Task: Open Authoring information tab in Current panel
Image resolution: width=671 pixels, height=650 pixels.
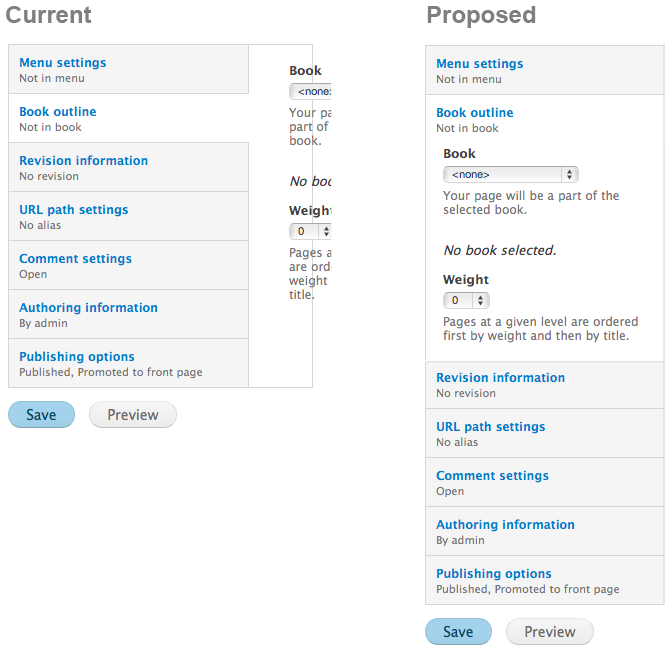Action: point(89,308)
